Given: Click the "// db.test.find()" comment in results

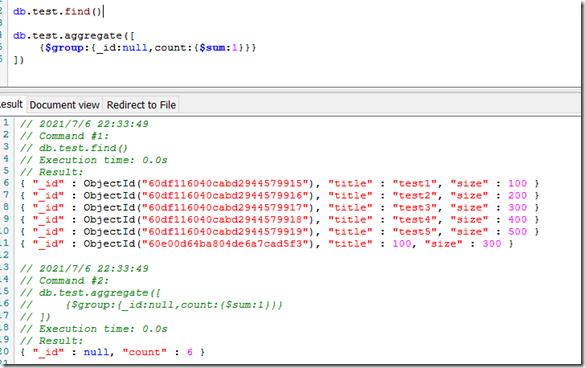Looking at the screenshot, I should 74,148.
